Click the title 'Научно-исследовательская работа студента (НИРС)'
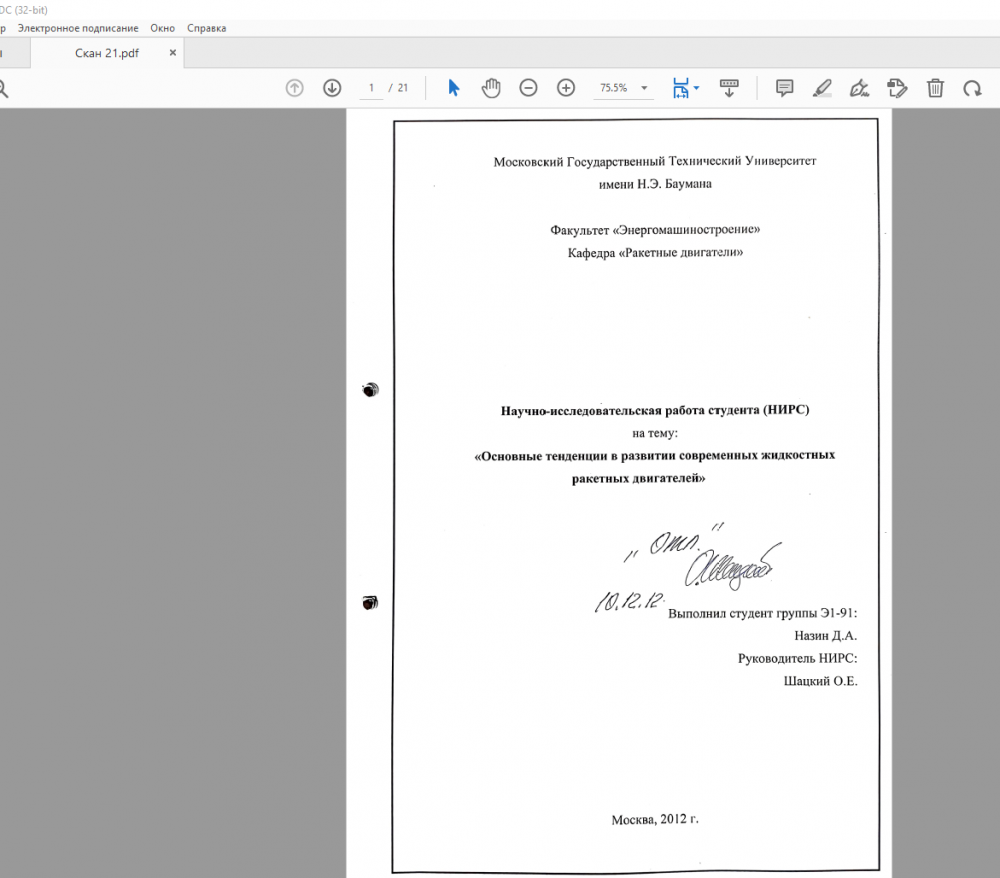The height and width of the screenshot is (878, 1000). (x=655, y=410)
